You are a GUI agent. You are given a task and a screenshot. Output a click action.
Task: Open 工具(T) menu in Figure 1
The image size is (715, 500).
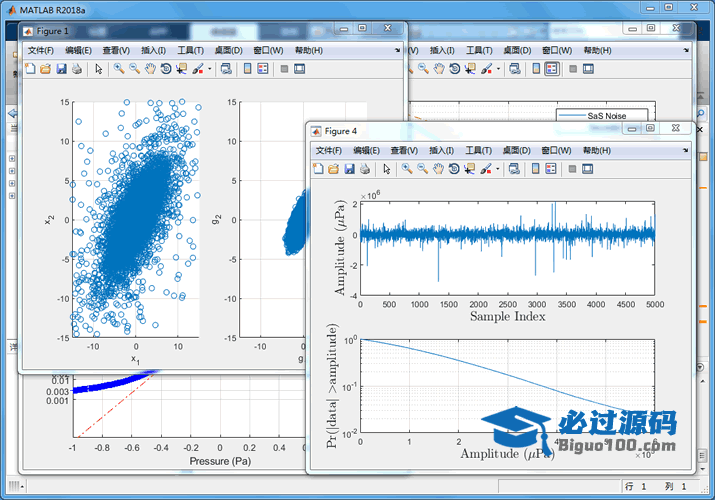191,50
